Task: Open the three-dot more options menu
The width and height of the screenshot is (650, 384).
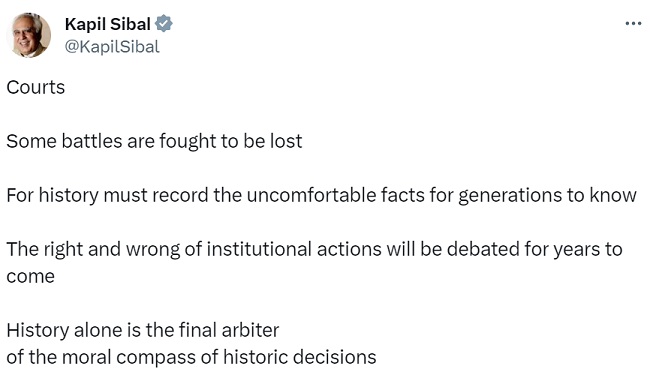Action: click(x=633, y=24)
